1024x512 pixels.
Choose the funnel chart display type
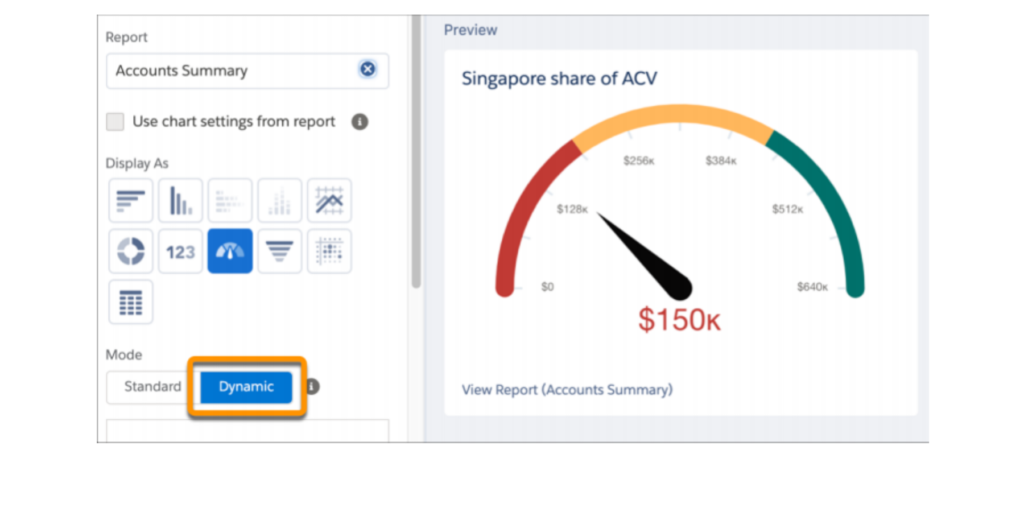[x=280, y=251]
